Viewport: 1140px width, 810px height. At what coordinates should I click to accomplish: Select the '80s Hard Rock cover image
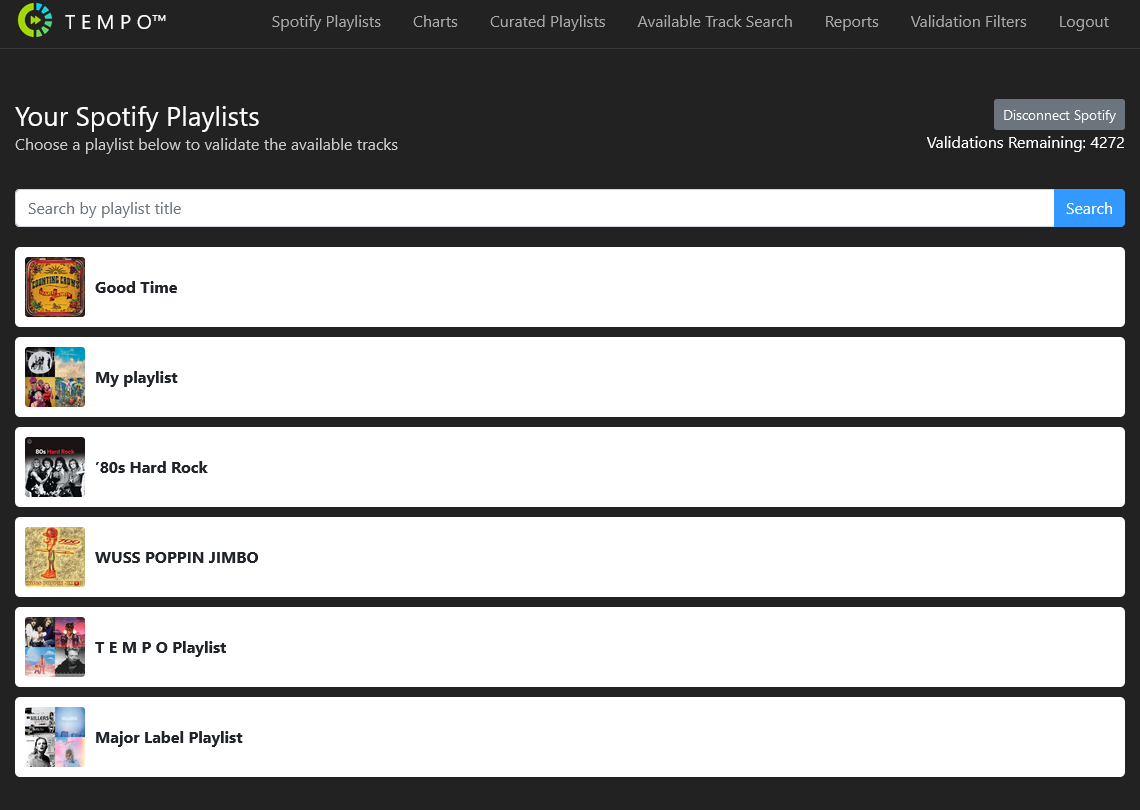55,467
